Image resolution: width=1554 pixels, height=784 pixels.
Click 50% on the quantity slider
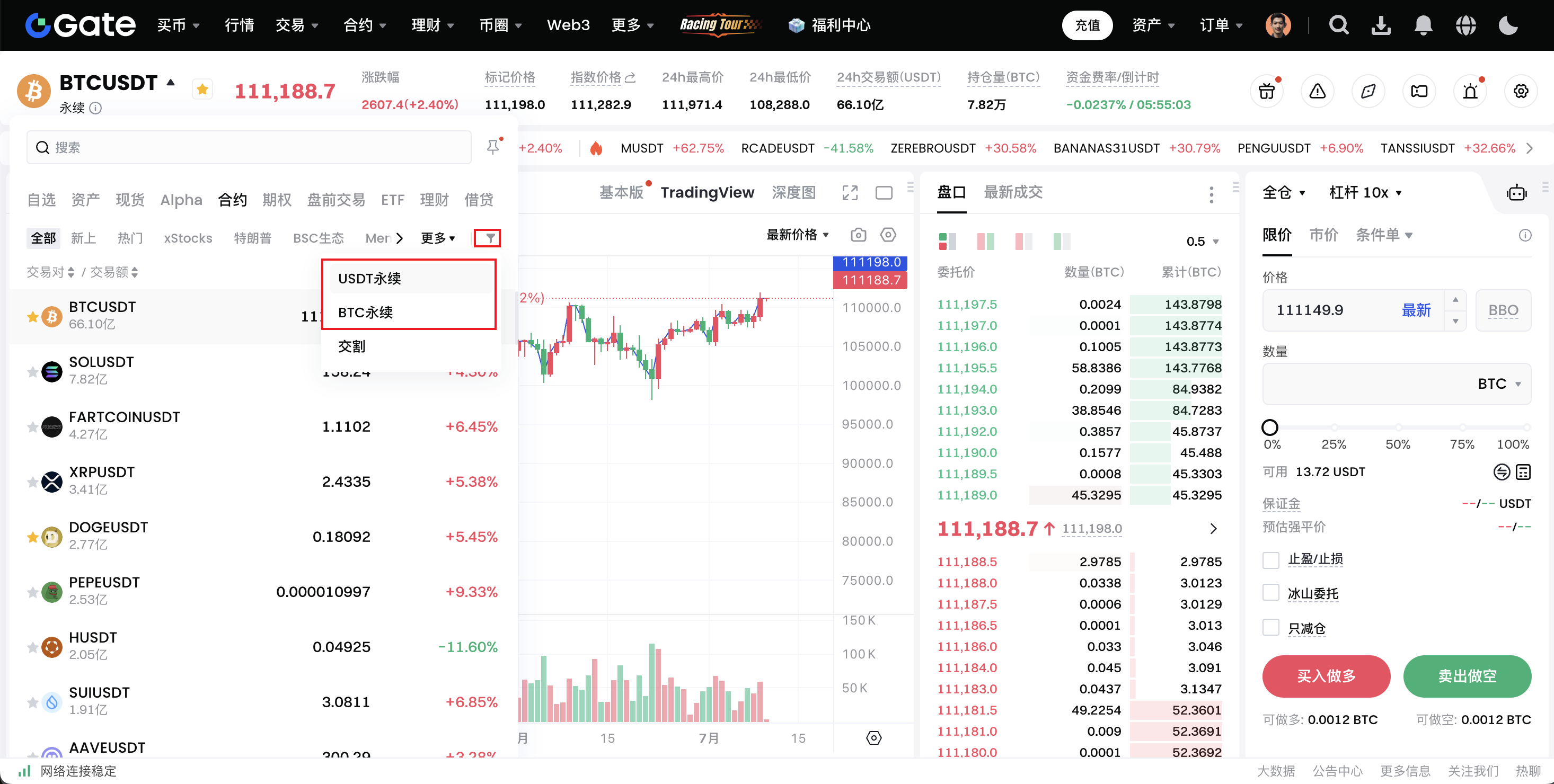click(1397, 428)
